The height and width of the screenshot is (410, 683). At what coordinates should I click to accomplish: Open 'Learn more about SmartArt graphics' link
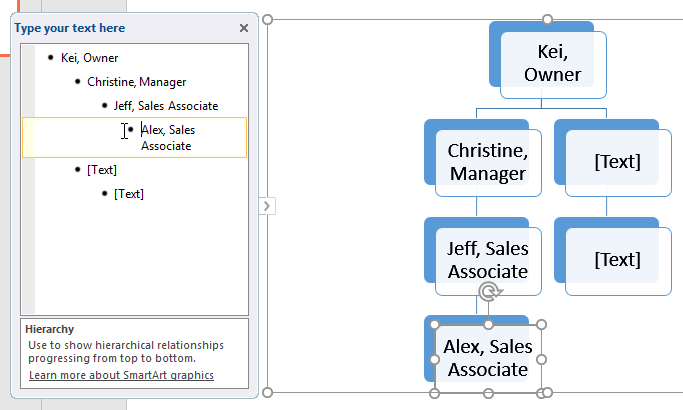coord(121,376)
